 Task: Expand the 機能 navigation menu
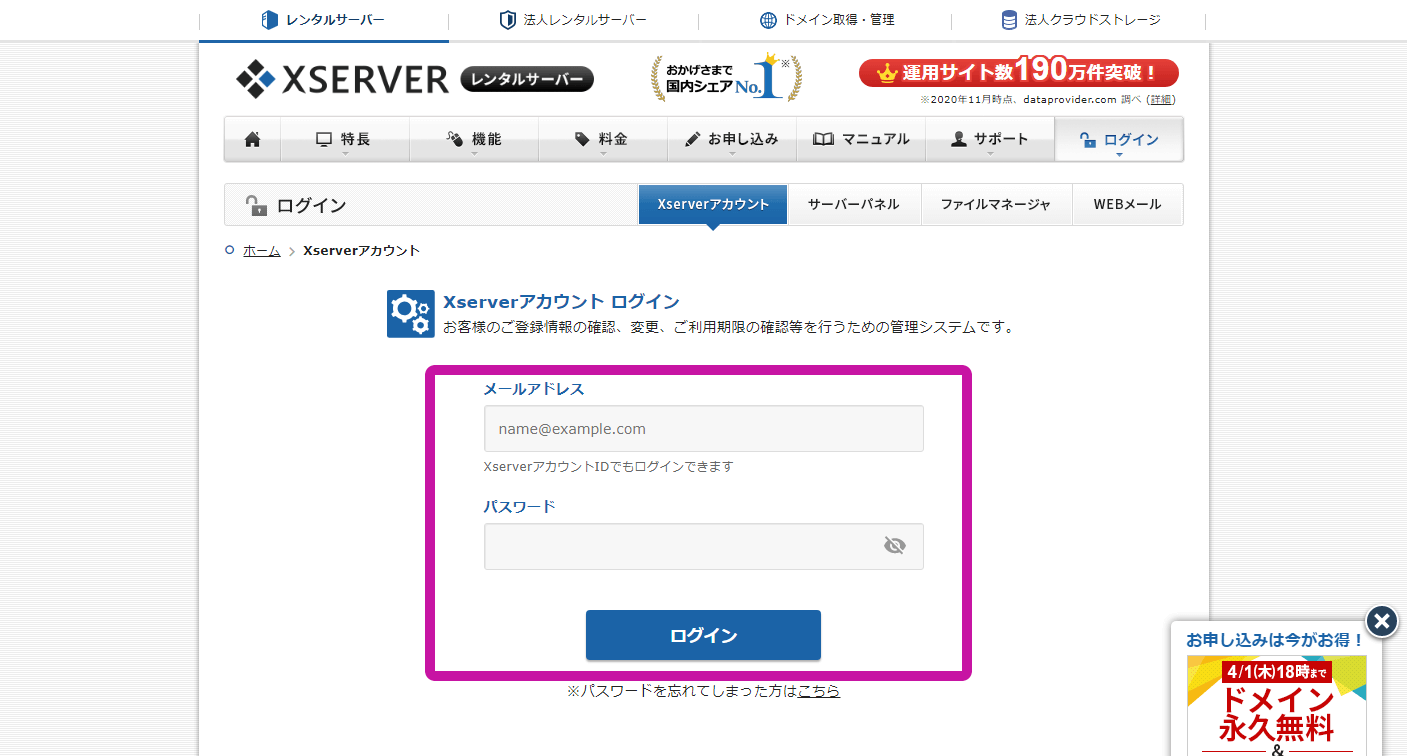pyautogui.click(x=473, y=140)
